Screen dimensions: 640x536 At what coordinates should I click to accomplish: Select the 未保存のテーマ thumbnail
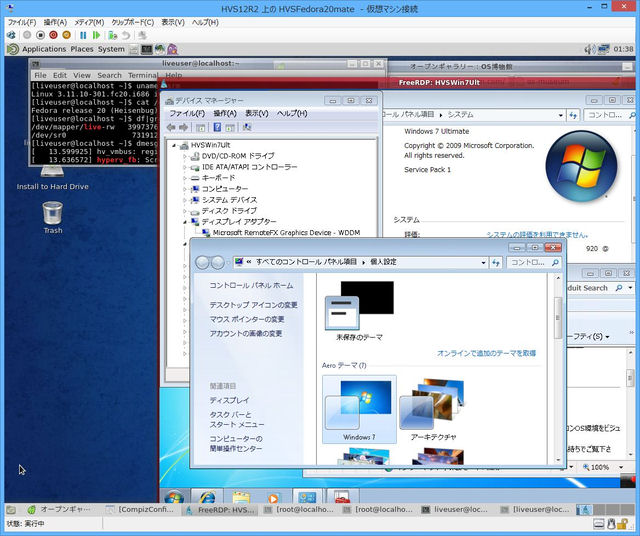click(x=360, y=311)
